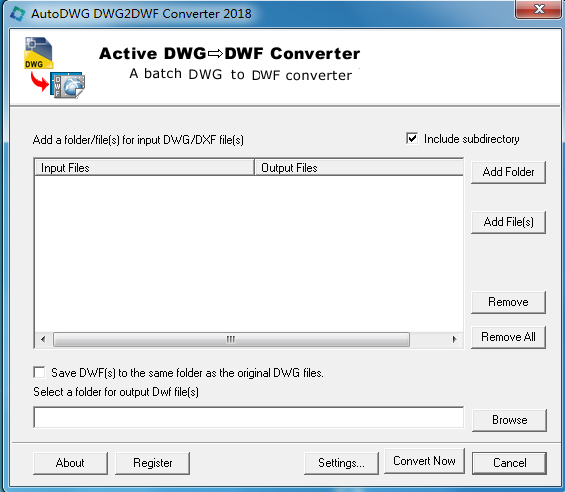Viewport: 565px width, 492px height.
Task: Click the 'A batch DWG to DWF converter' subtitle
Action: 241,75
